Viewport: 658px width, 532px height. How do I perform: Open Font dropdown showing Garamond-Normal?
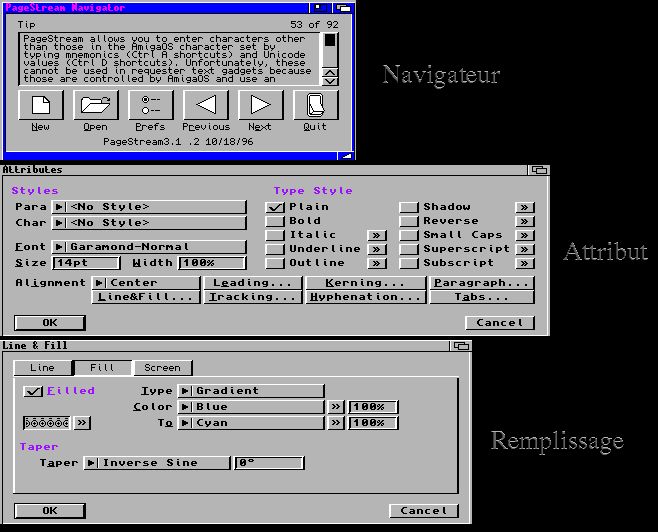click(x=149, y=247)
